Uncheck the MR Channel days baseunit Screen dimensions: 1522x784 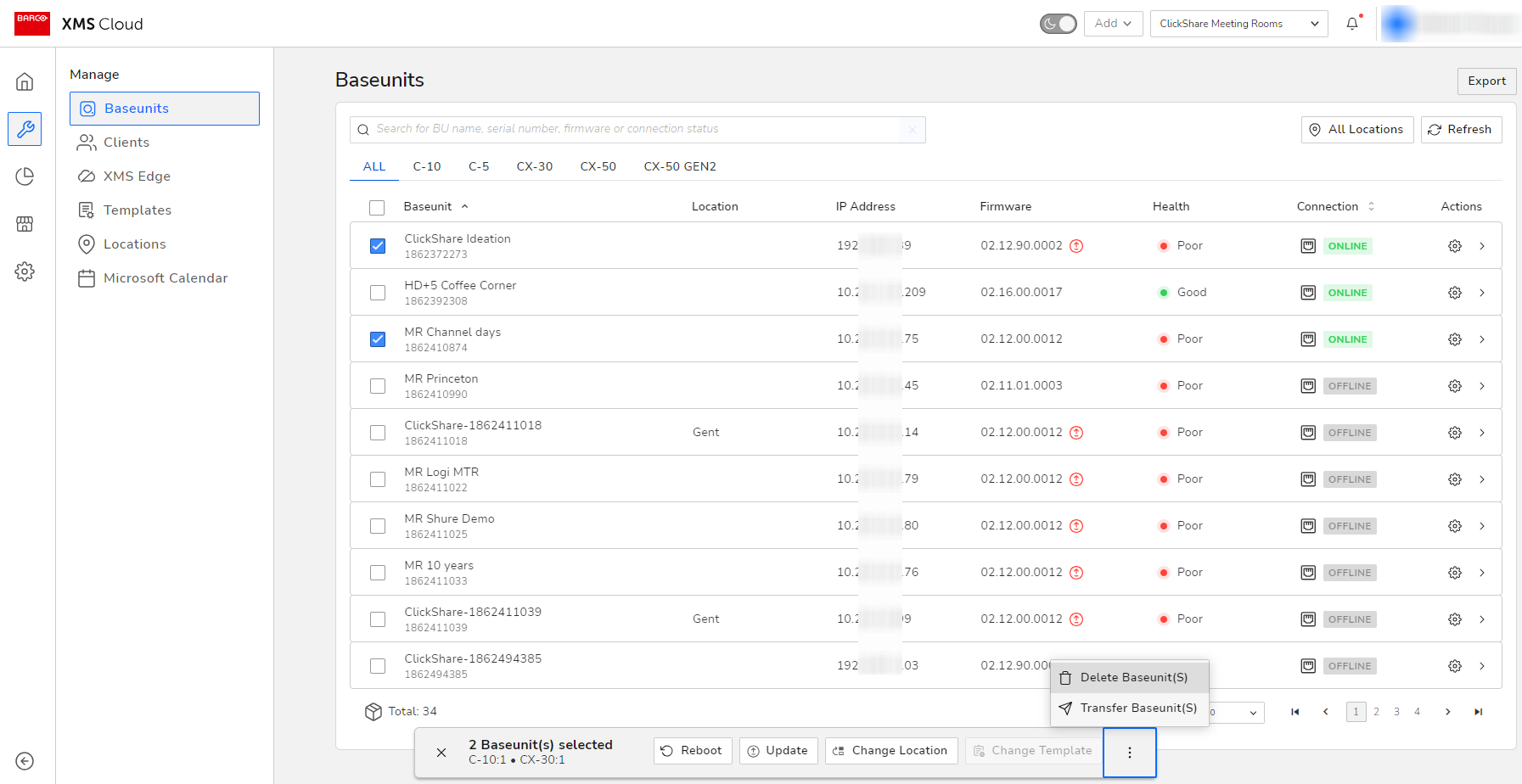click(378, 339)
